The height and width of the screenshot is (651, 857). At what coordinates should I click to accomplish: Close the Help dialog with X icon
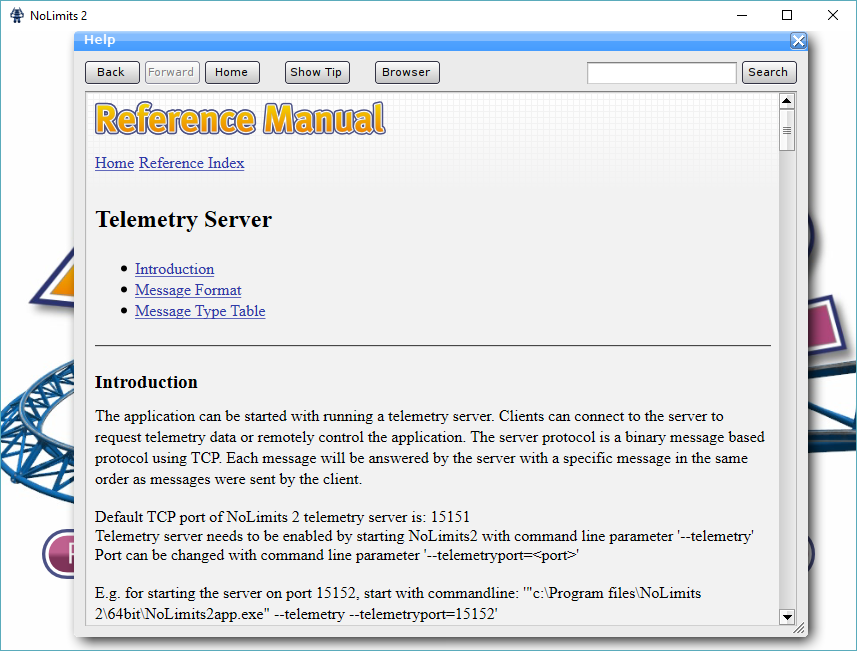click(798, 40)
